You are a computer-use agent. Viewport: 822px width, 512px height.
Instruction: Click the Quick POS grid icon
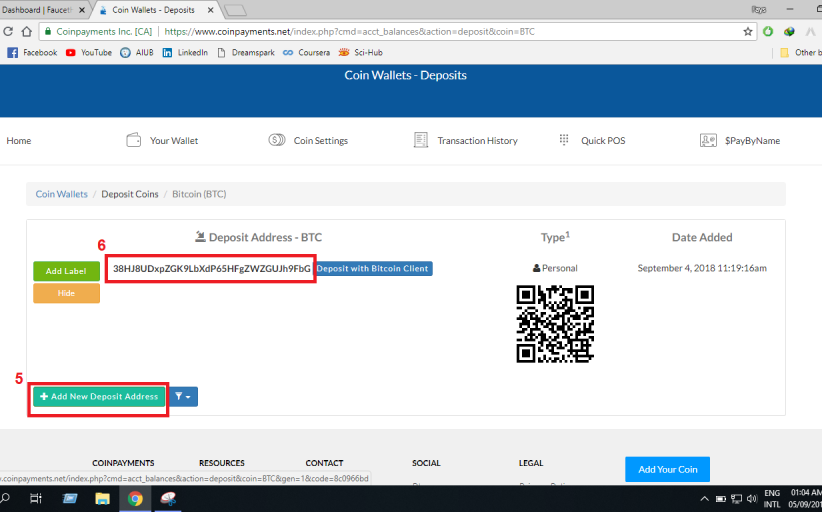[564, 141]
